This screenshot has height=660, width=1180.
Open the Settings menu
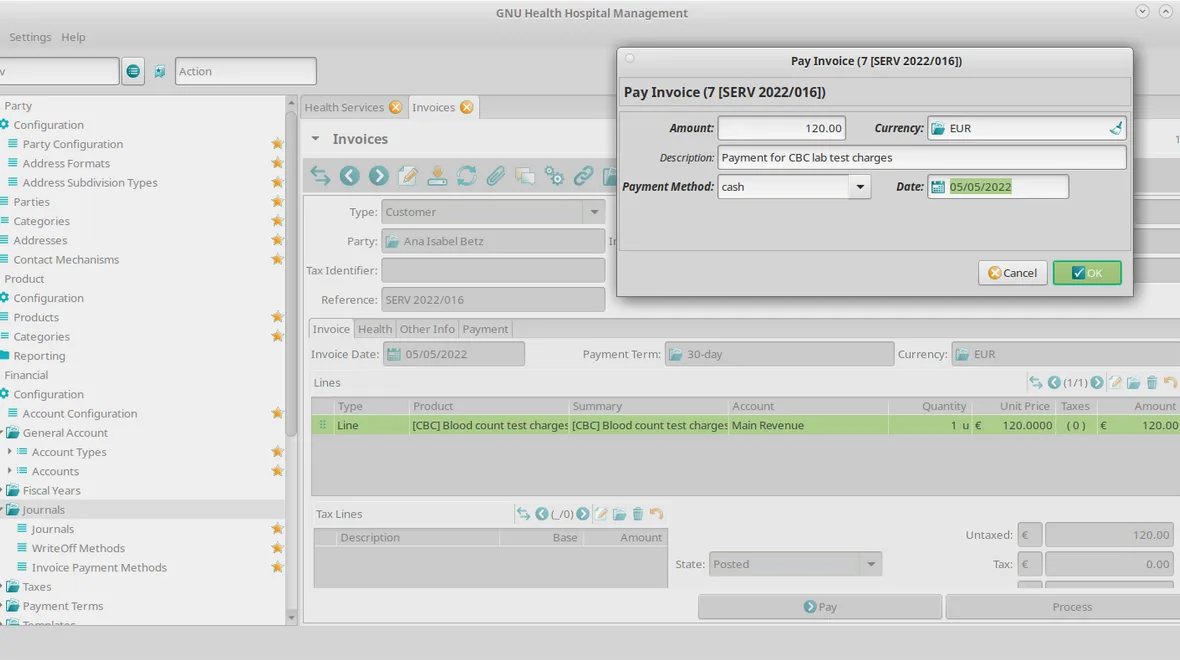pyautogui.click(x=30, y=37)
